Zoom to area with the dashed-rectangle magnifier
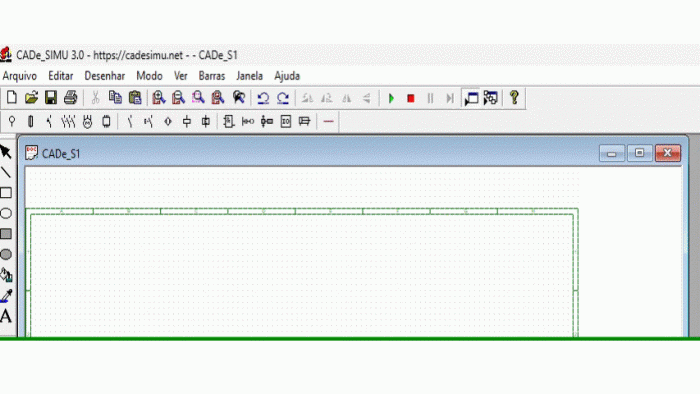700x394 pixels. coord(198,98)
